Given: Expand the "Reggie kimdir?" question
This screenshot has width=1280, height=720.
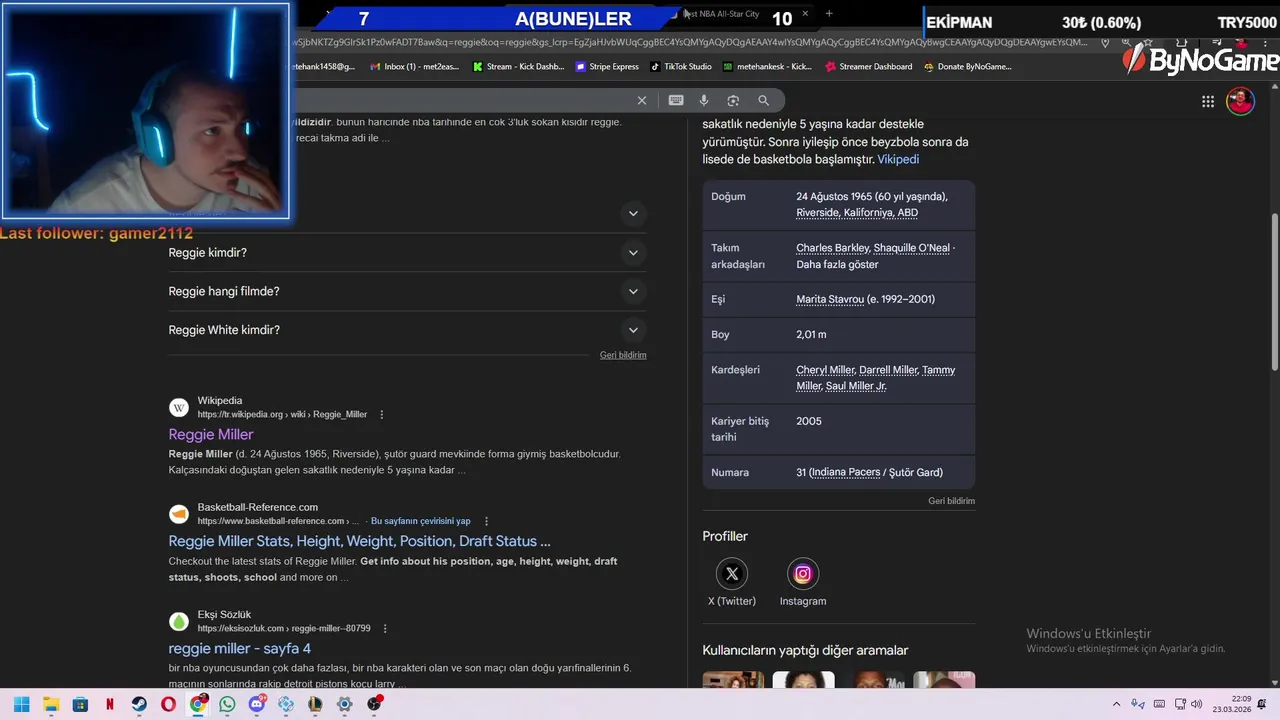Looking at the screenshot, I should pyautogui.click(x=407, y=253).
